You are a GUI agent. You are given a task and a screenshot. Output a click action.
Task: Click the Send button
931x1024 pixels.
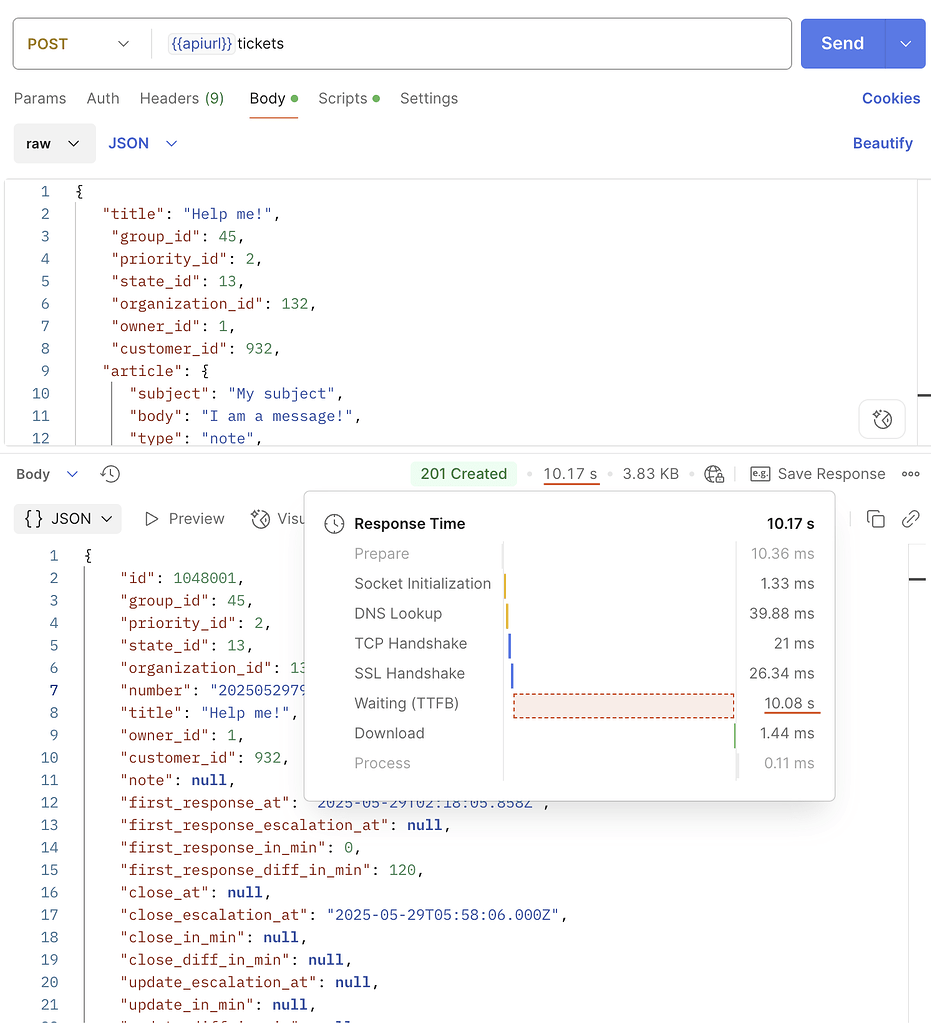click(841, 43)
